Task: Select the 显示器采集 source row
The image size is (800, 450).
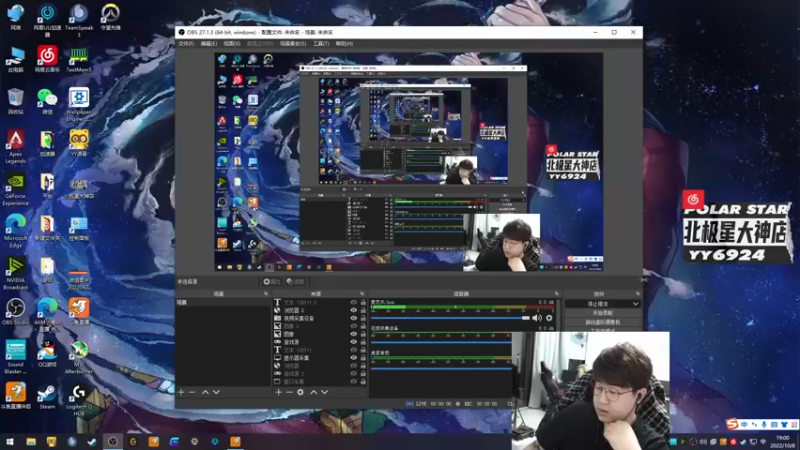Action: tap(320, 358)
